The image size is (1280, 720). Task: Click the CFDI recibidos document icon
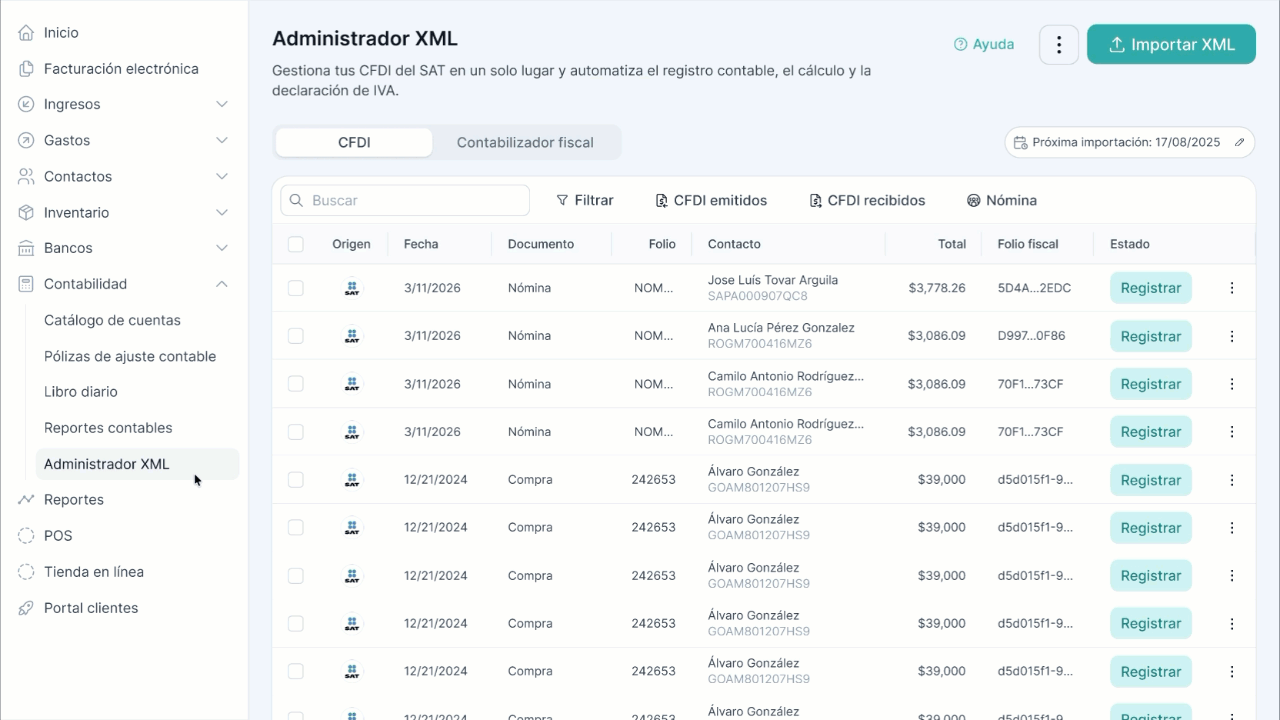[x=816, y=200]
